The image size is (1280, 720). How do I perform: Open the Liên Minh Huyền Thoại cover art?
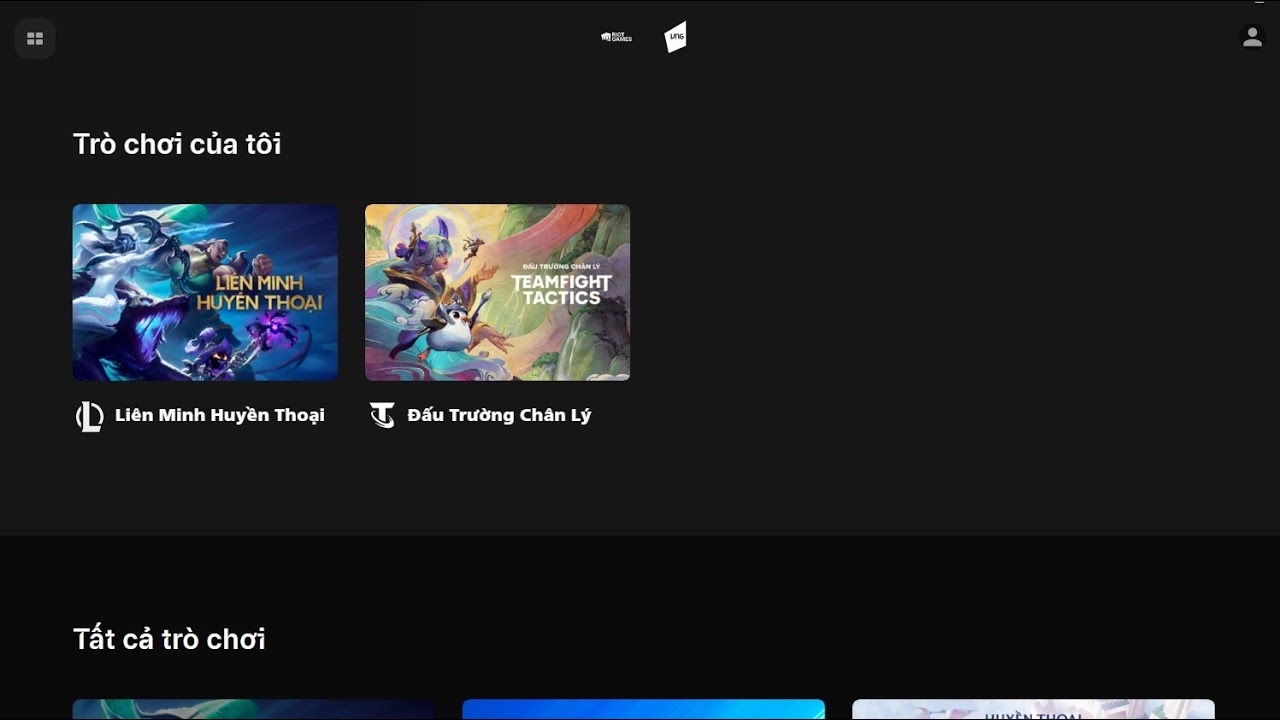click(x=205, y=292)
